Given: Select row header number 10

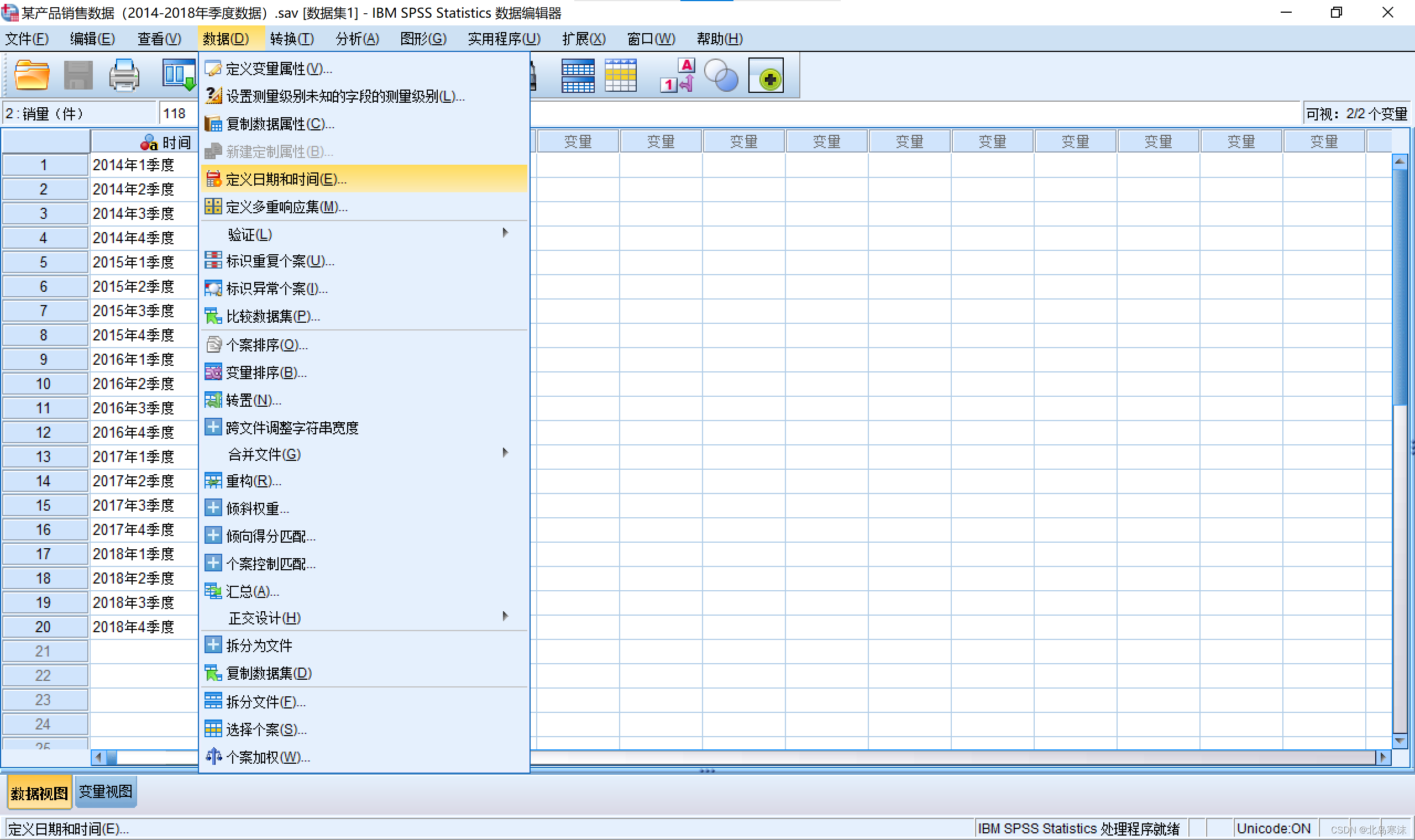Looking at the screenshot, I should pos(45,384).
